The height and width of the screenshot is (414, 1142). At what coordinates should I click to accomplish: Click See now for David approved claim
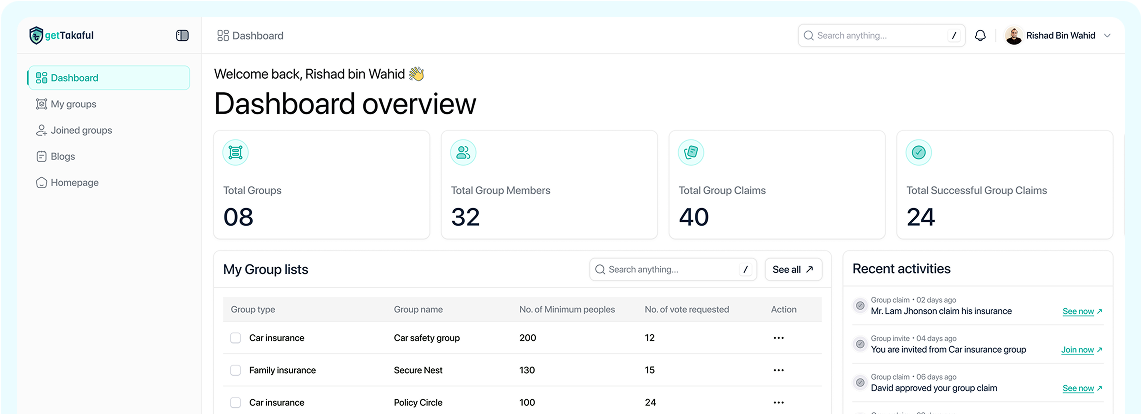click(x=1082, y=388)
